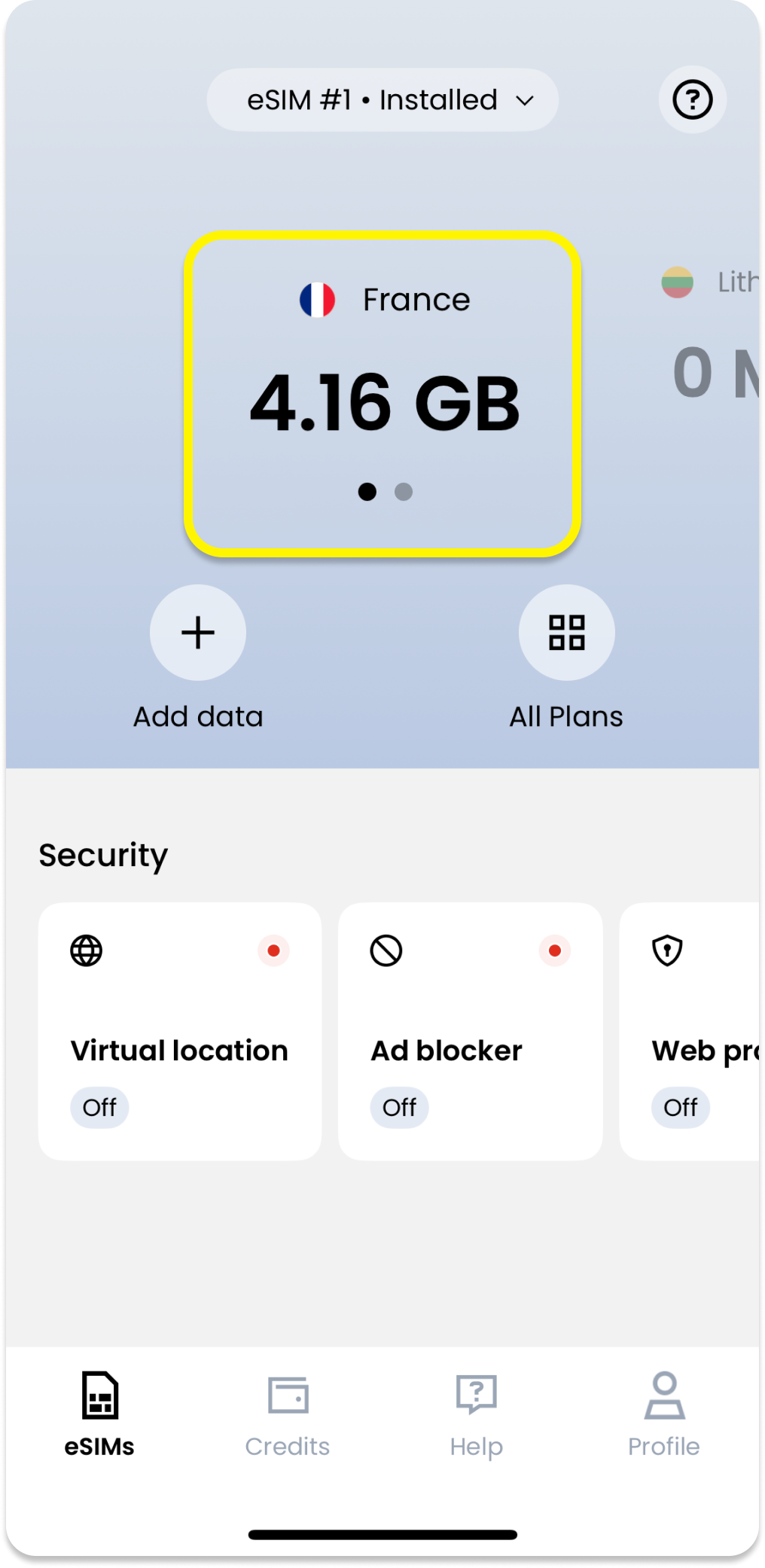Open All Plans grid icon
Viewport: 765px width, 1568px height.
(566, 633)
